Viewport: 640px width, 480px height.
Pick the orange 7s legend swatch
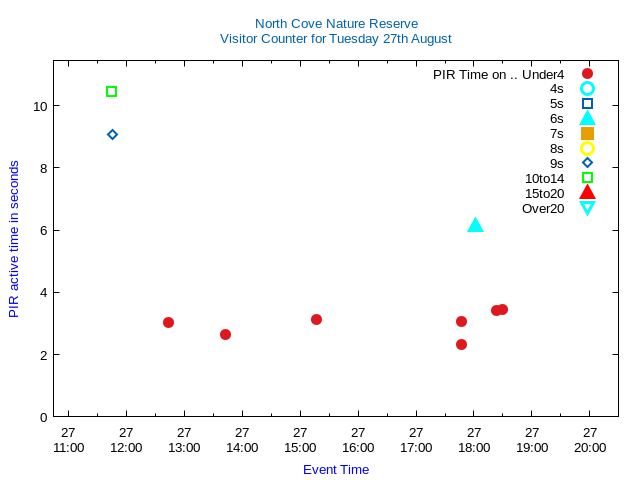[x=587, y=133]
